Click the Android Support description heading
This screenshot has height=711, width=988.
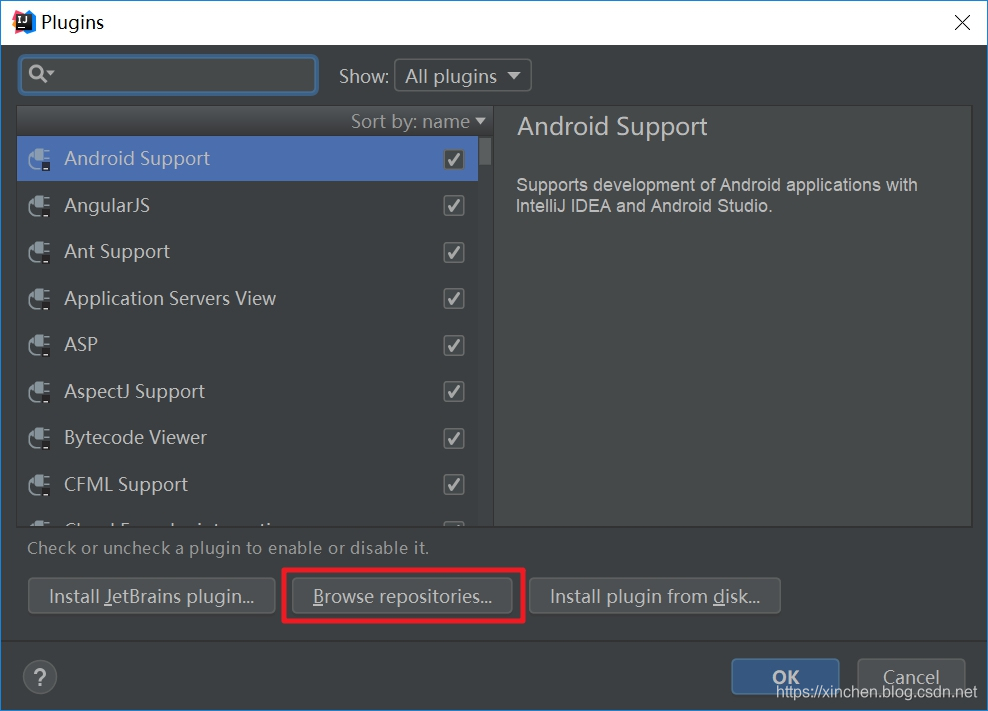[612, 127]
